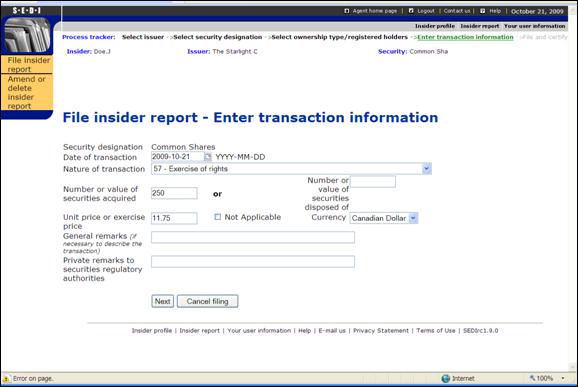The height and width of the screenshot is (387, 578).
Task: Click the Next button
Action: (162, 301)
